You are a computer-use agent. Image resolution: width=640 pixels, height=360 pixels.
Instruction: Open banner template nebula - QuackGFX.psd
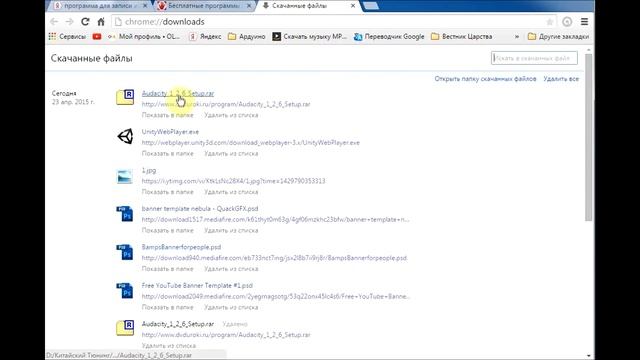click(x=200, y=209)
